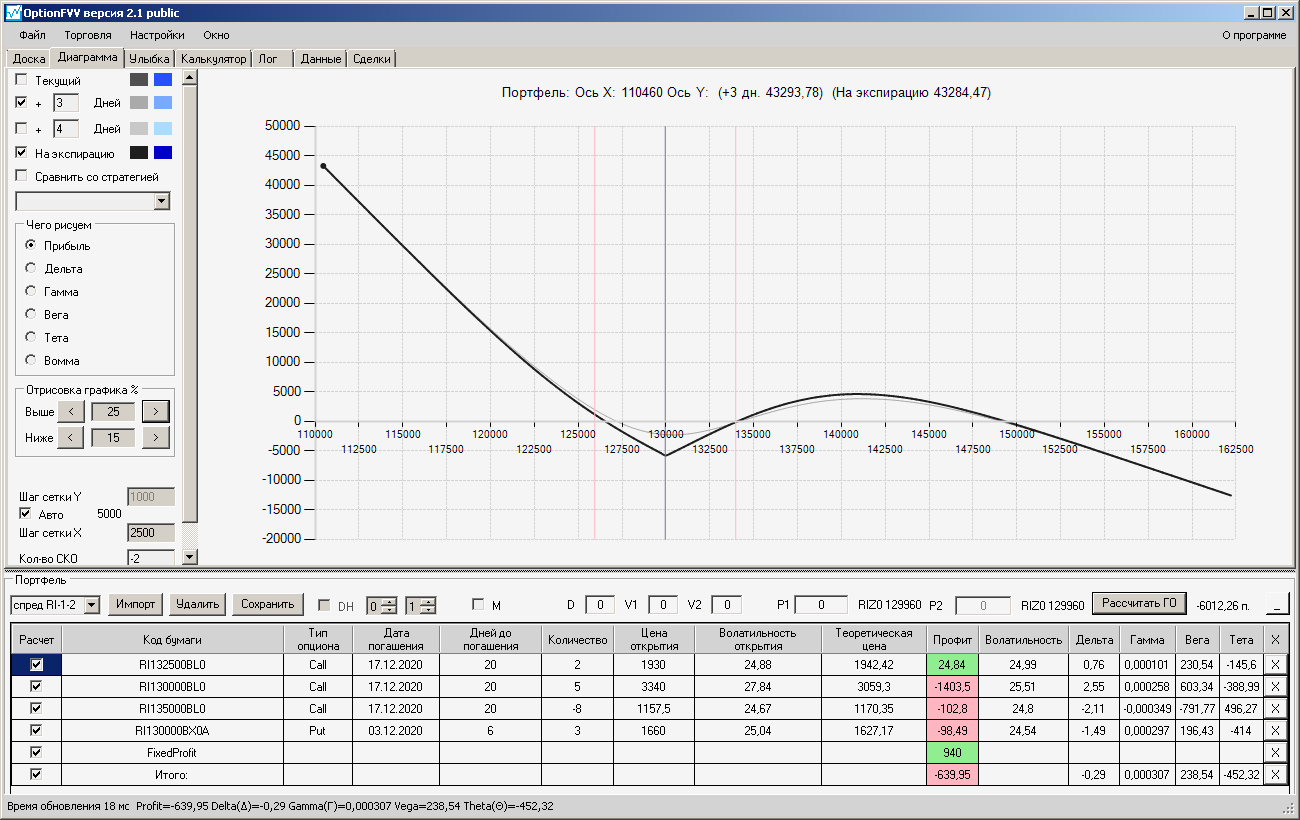Uncheck the Расчет box for RI132500BL0

[x=37, y=664]
